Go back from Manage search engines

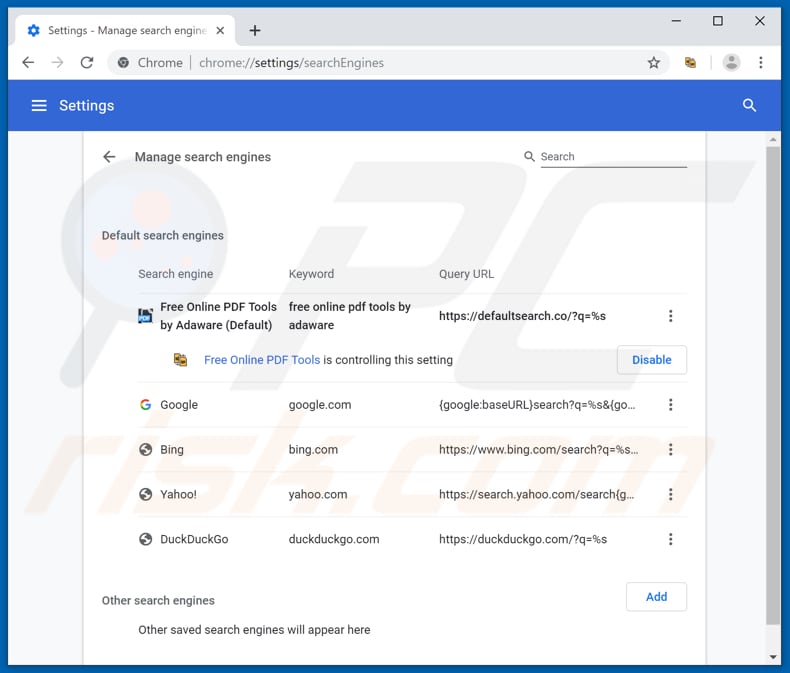point(109,157)
